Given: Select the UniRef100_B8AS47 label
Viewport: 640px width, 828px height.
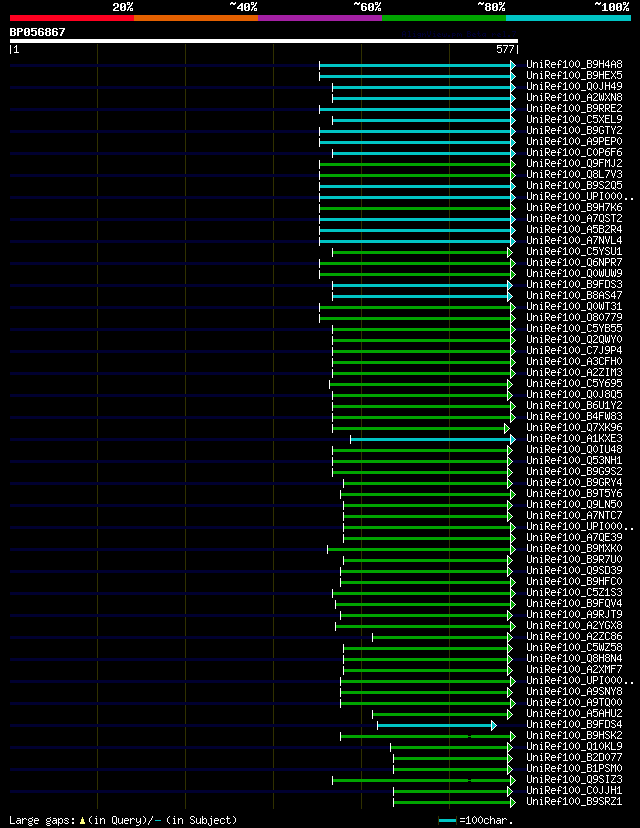Looking at the screenshot, I should [574, 295].
